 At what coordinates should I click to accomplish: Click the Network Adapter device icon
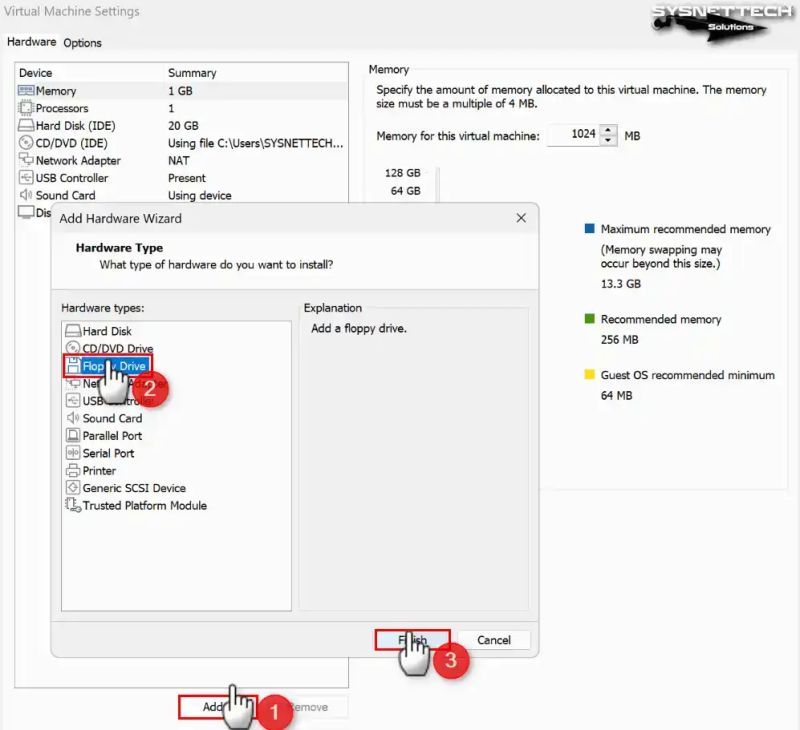point(26,160)
